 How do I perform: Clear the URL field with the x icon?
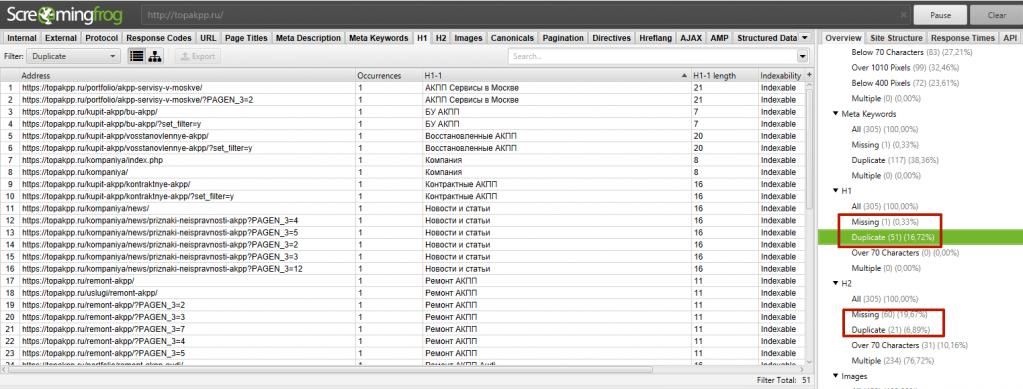[x=903, y=14]
